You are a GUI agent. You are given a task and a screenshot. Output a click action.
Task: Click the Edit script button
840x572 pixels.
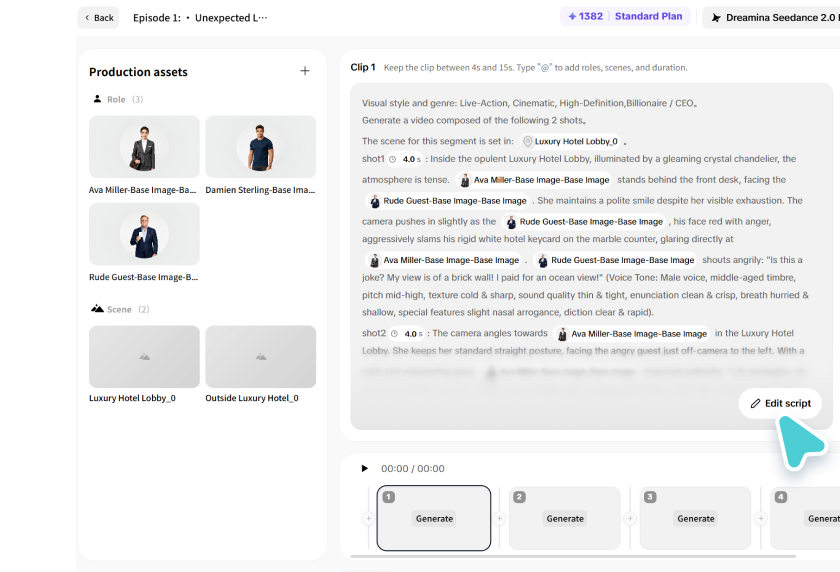[781, 403]
